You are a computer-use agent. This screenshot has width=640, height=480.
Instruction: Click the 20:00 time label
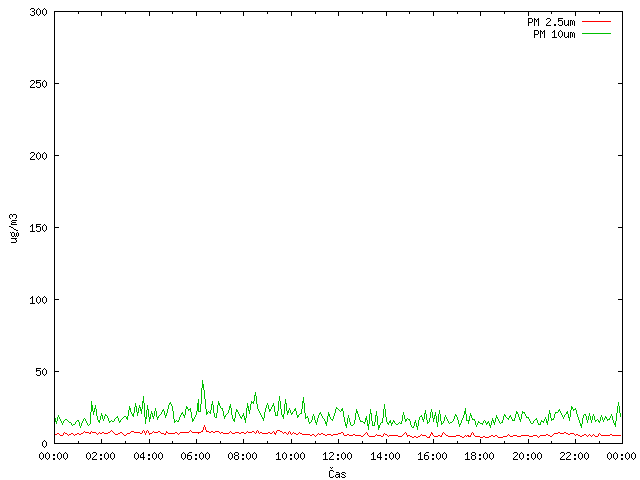tap(527, 456)
